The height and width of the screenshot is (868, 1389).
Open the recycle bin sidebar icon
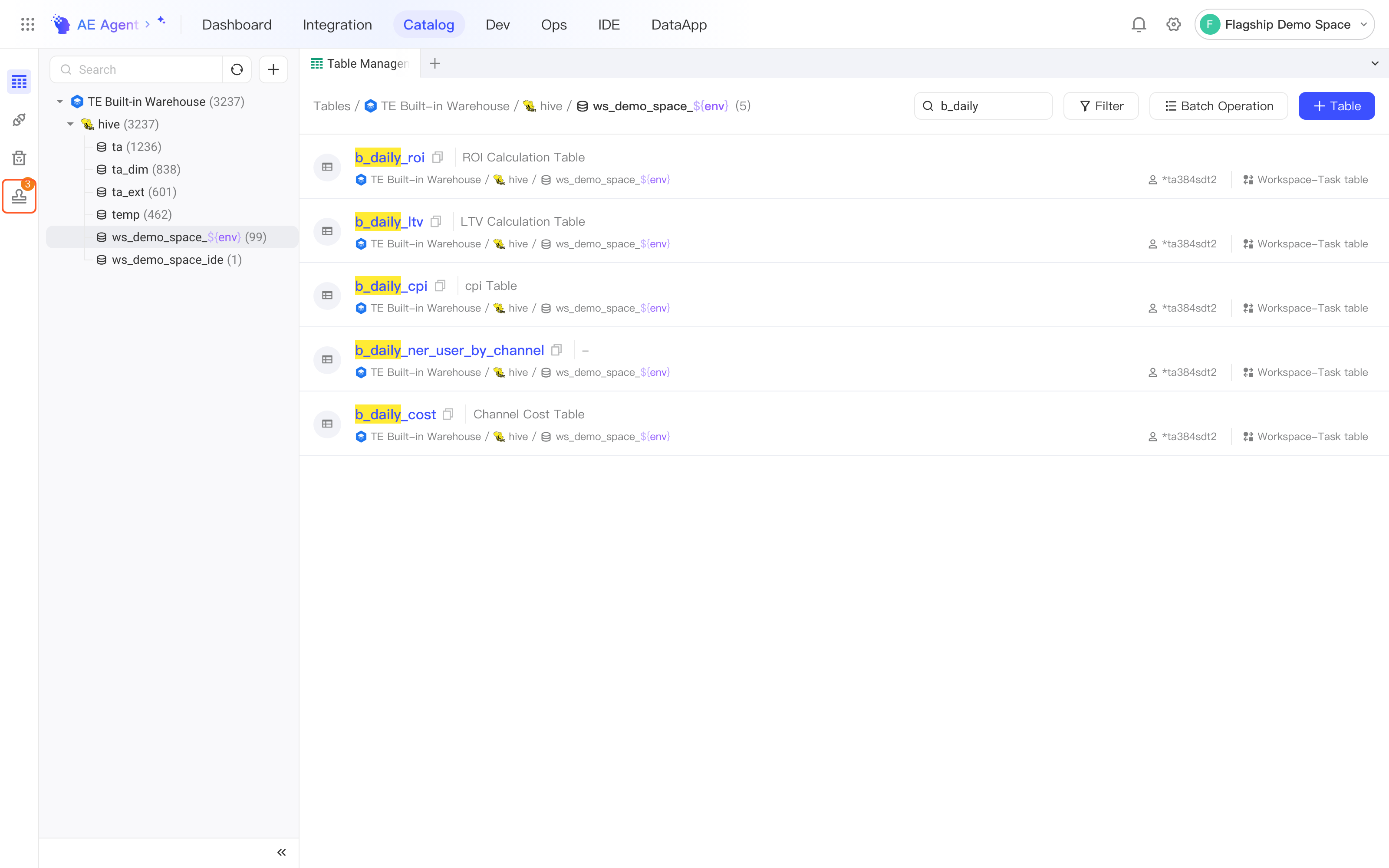(x=19, y=158)
